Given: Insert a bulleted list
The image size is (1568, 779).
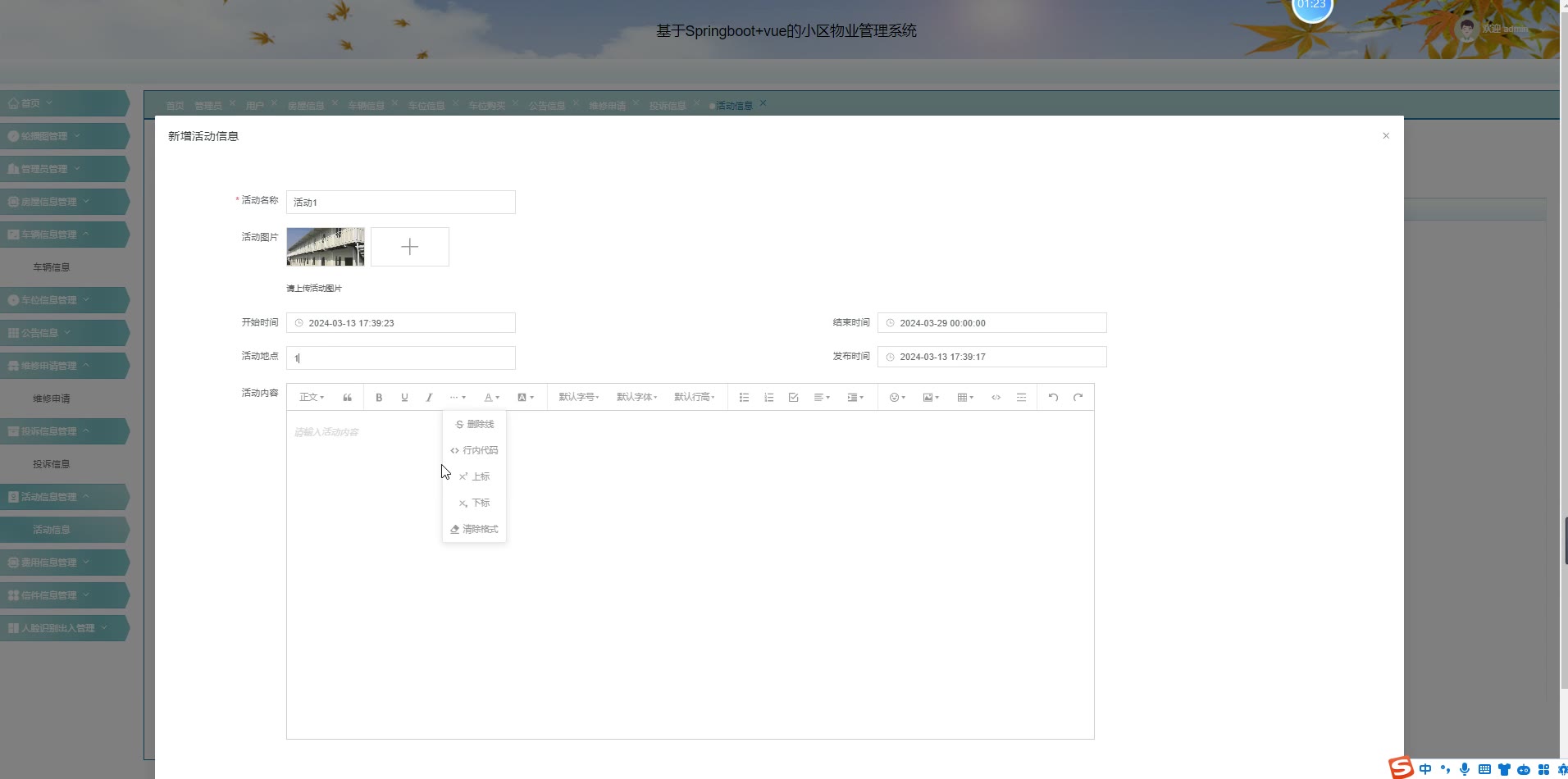Looking at the screenshot, I should tap(744, 398).
